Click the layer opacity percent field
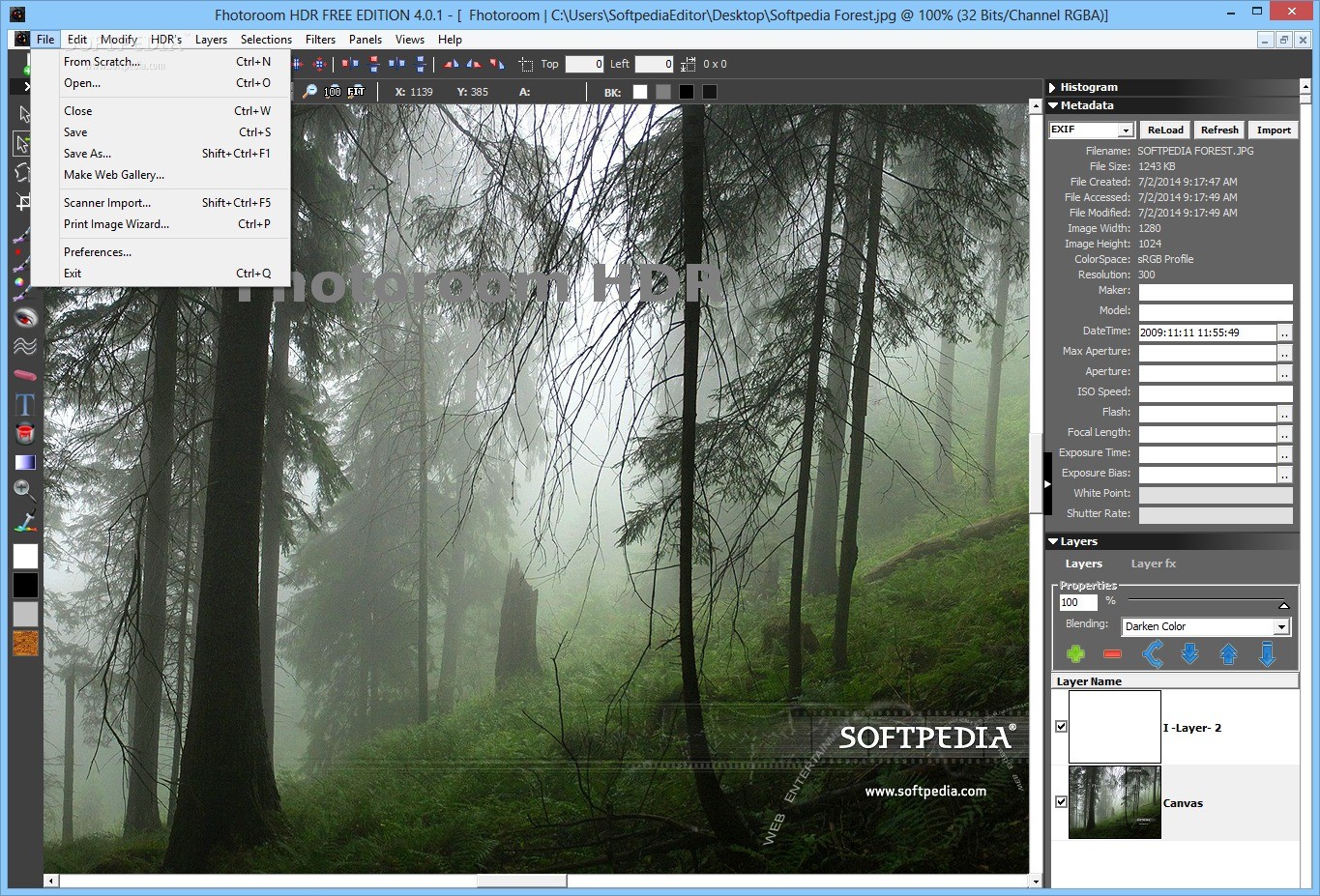The height and width of the screenshot is (896, 1320). [x=1078, y=602]
